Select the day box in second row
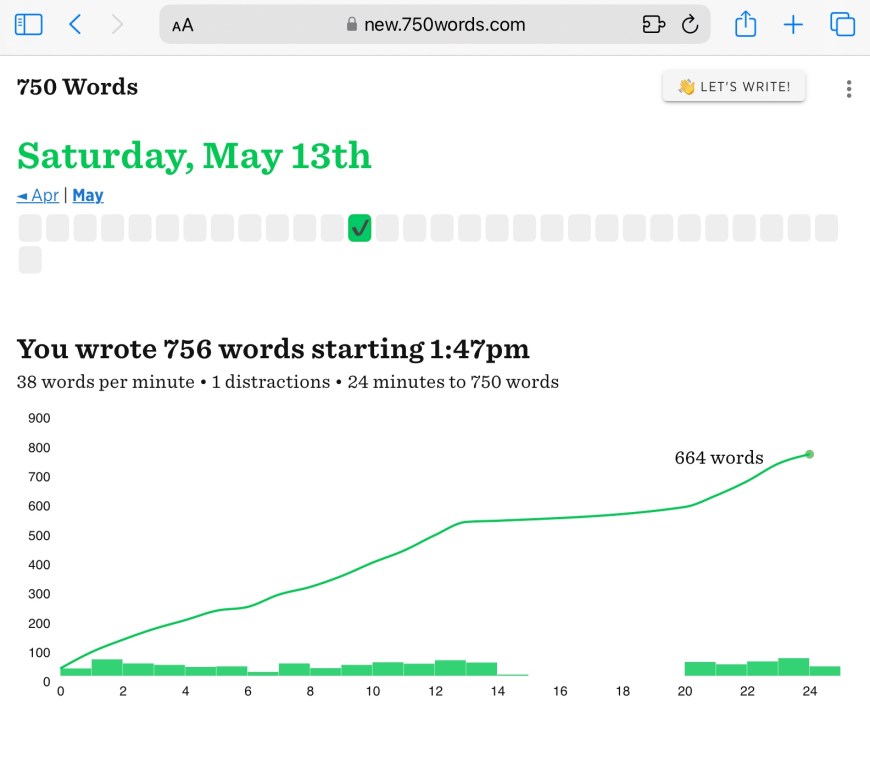The image size is (870, 773). tap(30, 260)
